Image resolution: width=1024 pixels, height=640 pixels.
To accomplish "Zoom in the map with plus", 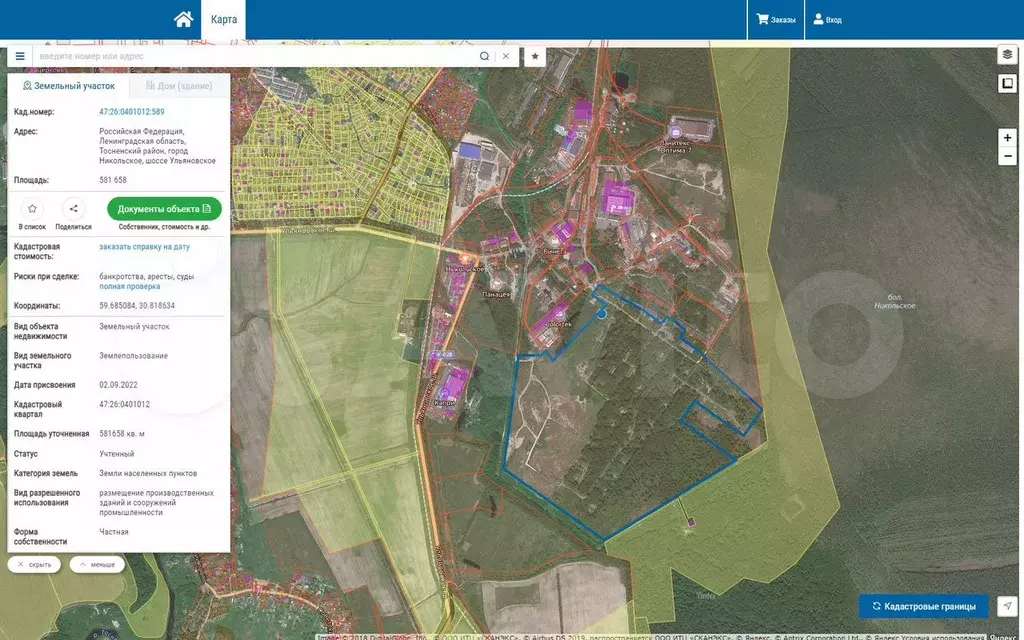I will click(x=1007, y=138).
